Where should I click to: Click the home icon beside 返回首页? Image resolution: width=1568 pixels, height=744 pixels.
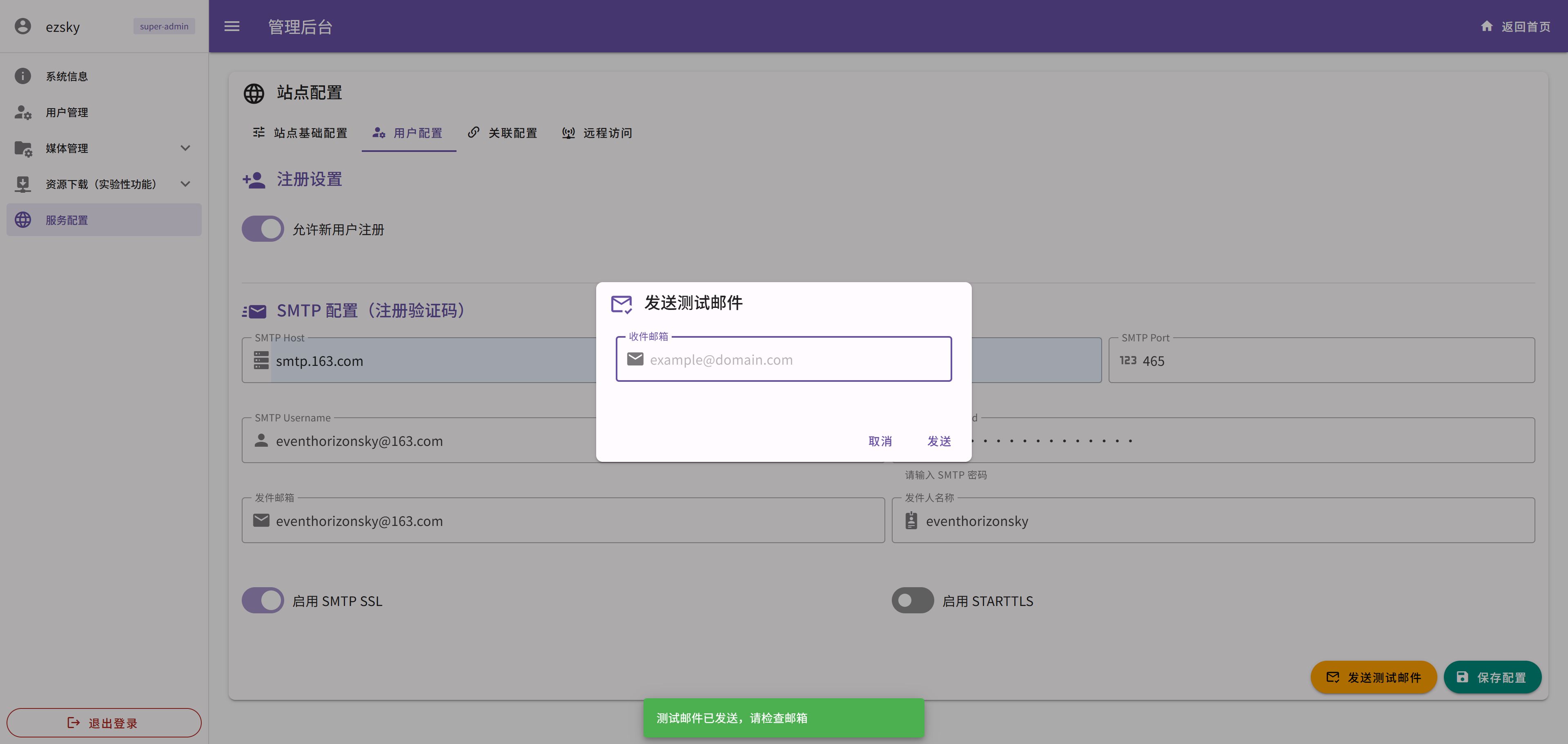pyautogui.click(x=1486, y=26)
